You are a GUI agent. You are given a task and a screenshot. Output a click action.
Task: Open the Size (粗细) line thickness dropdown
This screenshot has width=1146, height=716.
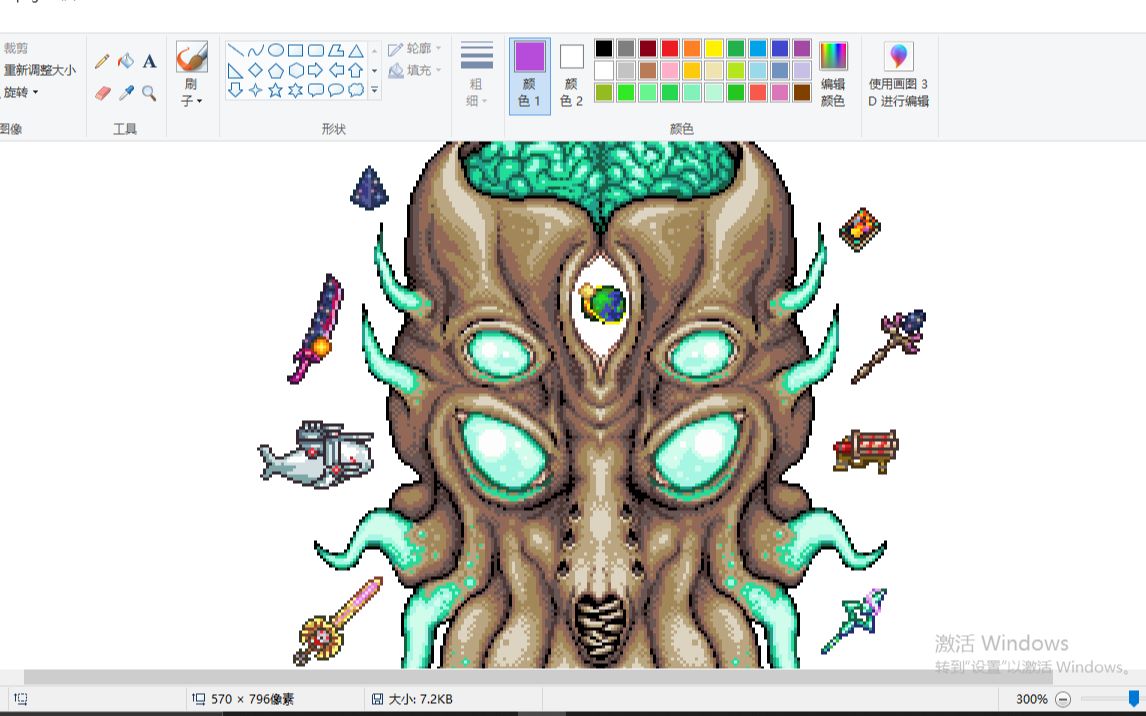point(477,74)
